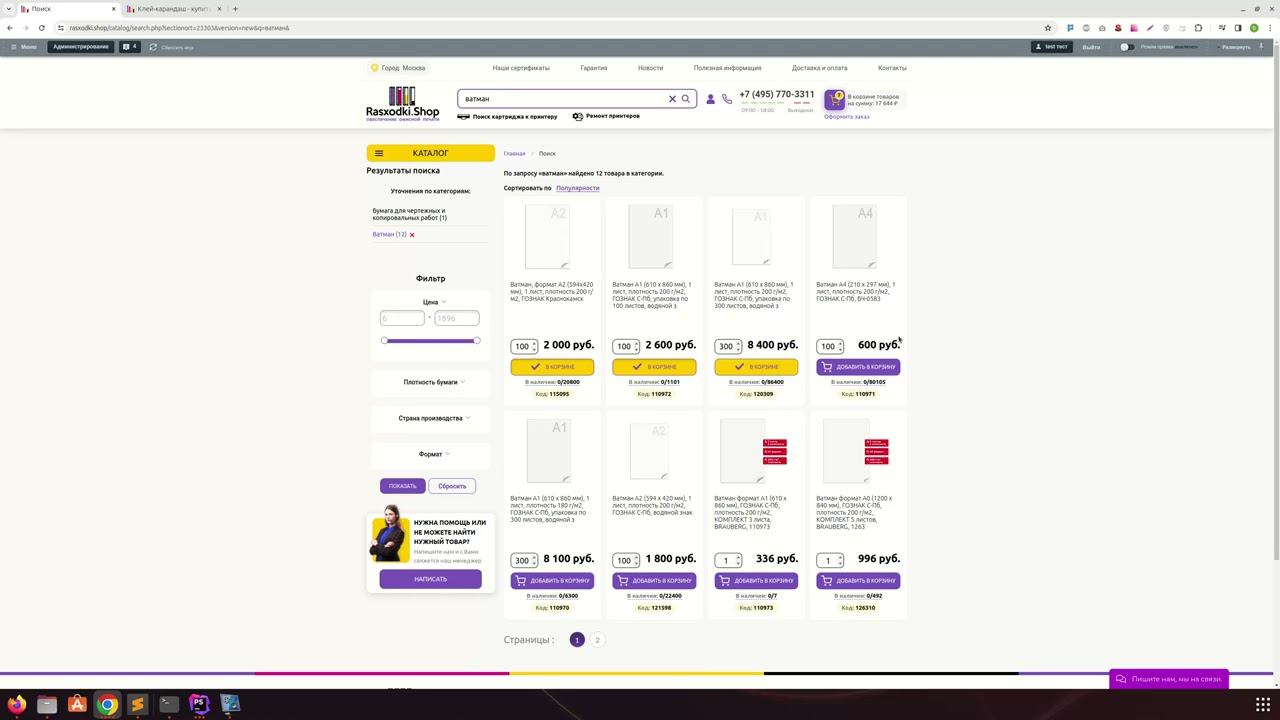Open Контакты menu item
This screenshot has width=1280, height=720.
click(x=892, y=68)
